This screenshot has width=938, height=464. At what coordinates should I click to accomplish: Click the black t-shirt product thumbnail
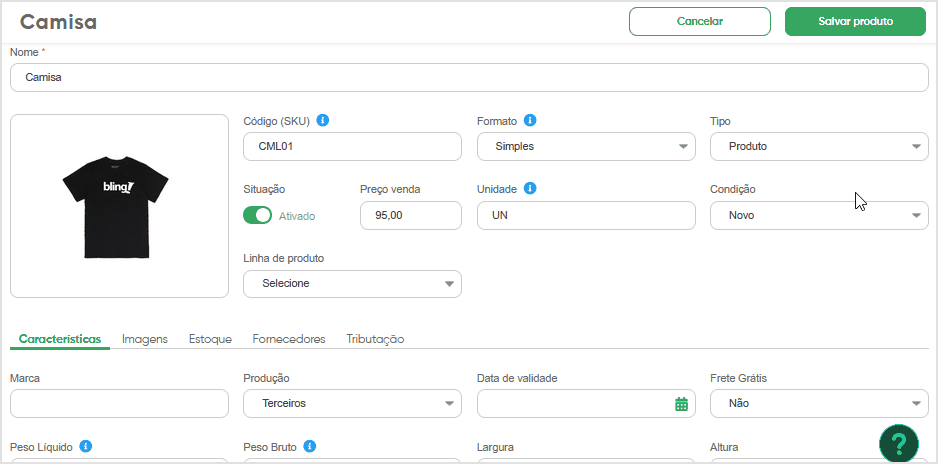click(x=115, y=206)
